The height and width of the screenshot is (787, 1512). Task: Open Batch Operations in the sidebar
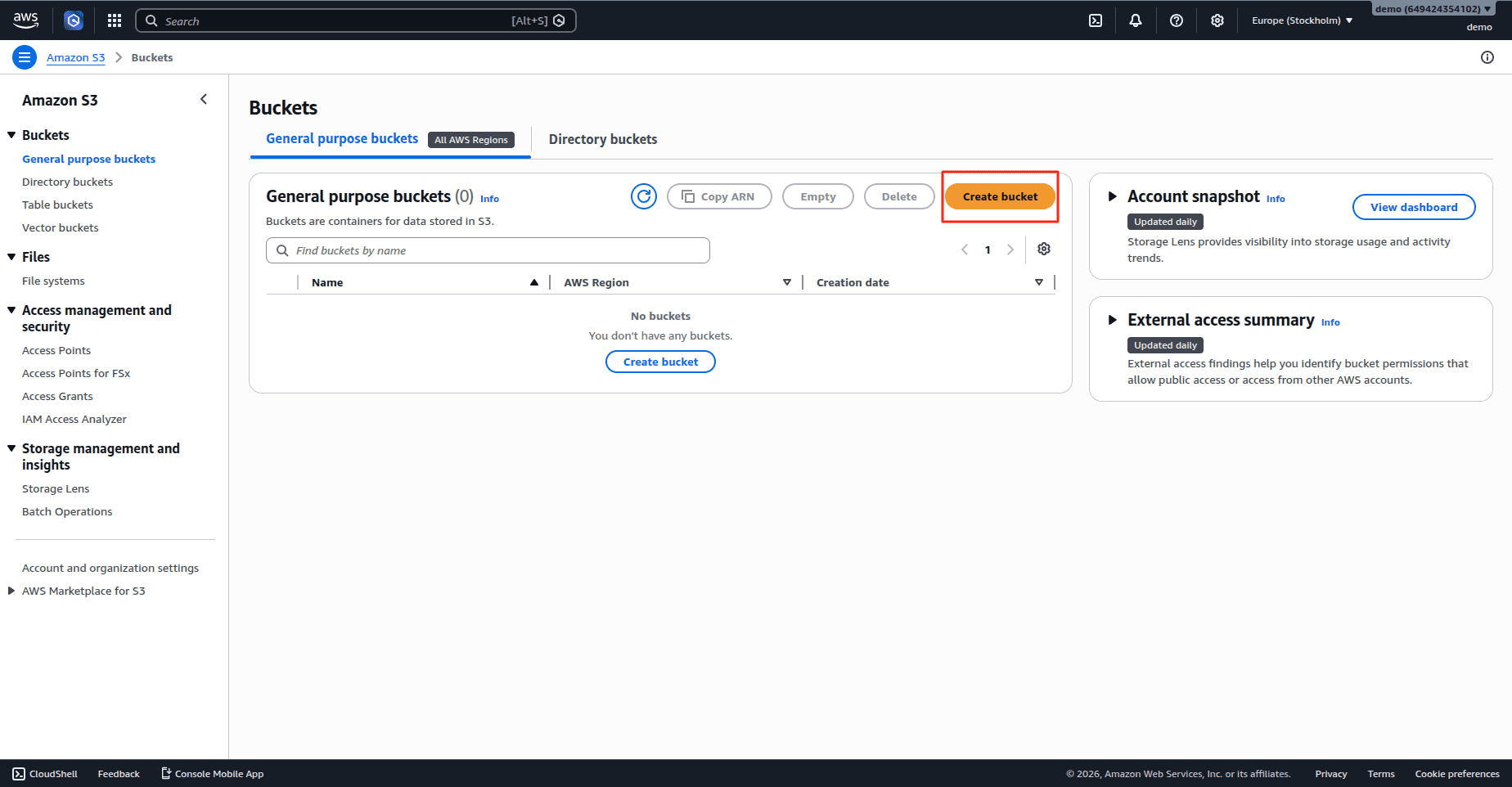(x=67, y=511)
